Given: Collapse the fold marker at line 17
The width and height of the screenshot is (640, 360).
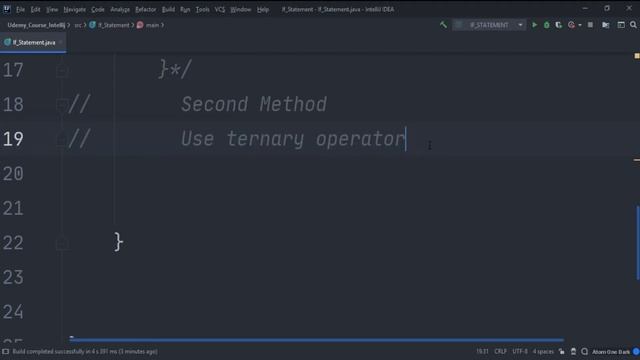Looking at the screenshot, I should 62,70.
